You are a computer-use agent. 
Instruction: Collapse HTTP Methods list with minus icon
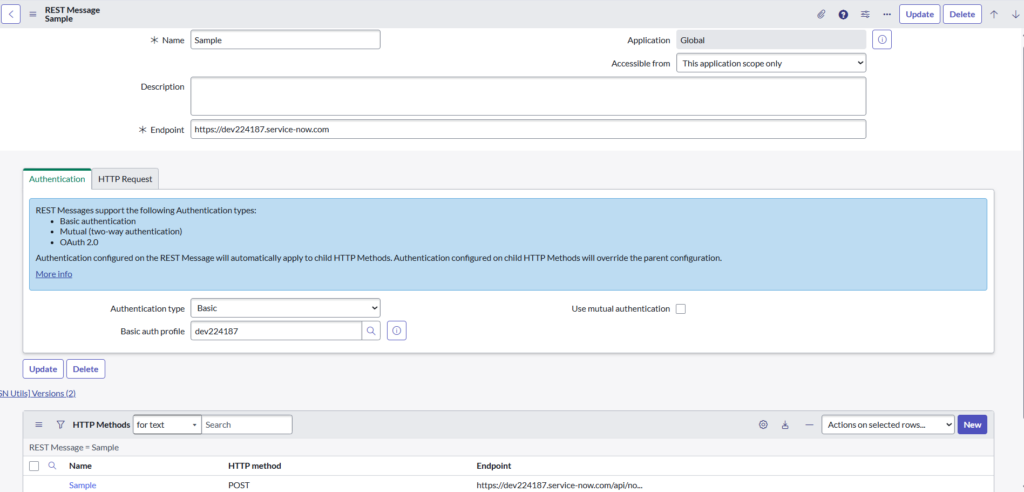click(809, 425)
